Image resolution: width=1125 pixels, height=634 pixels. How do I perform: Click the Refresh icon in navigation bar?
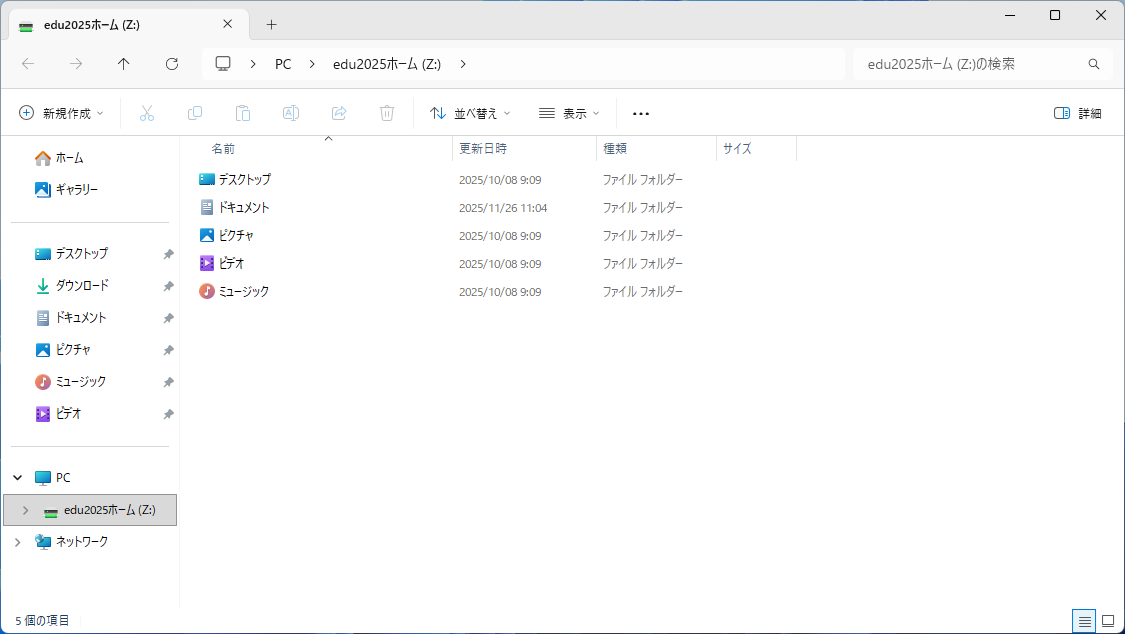[172, 64]
